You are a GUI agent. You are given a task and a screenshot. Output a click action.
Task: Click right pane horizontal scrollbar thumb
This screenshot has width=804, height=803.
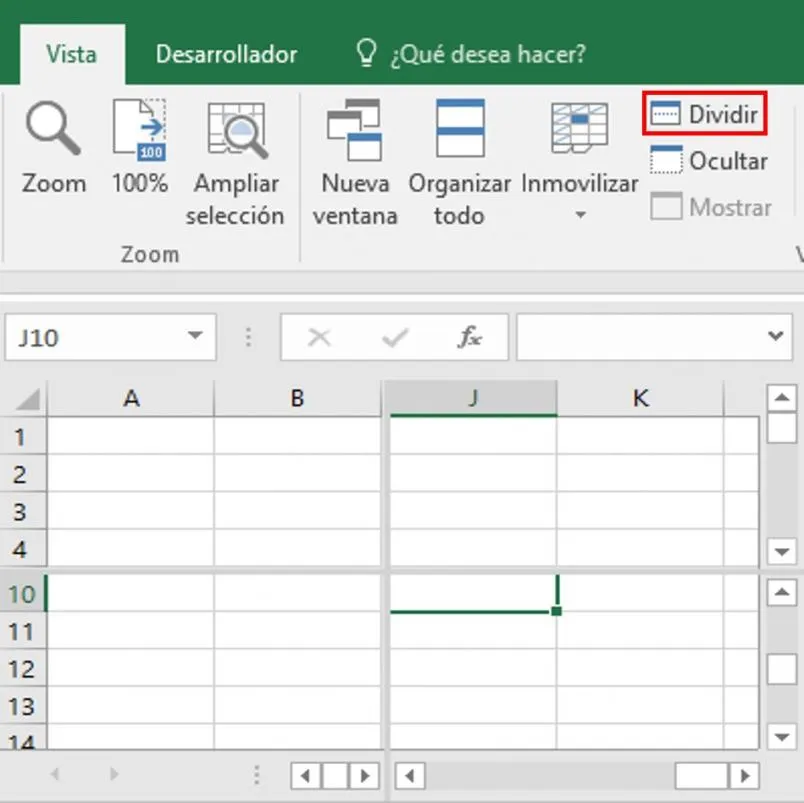[701, 775]
